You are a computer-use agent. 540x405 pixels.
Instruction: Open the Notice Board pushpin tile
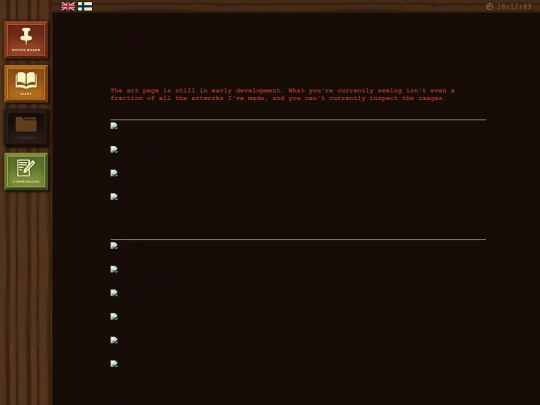26,40
